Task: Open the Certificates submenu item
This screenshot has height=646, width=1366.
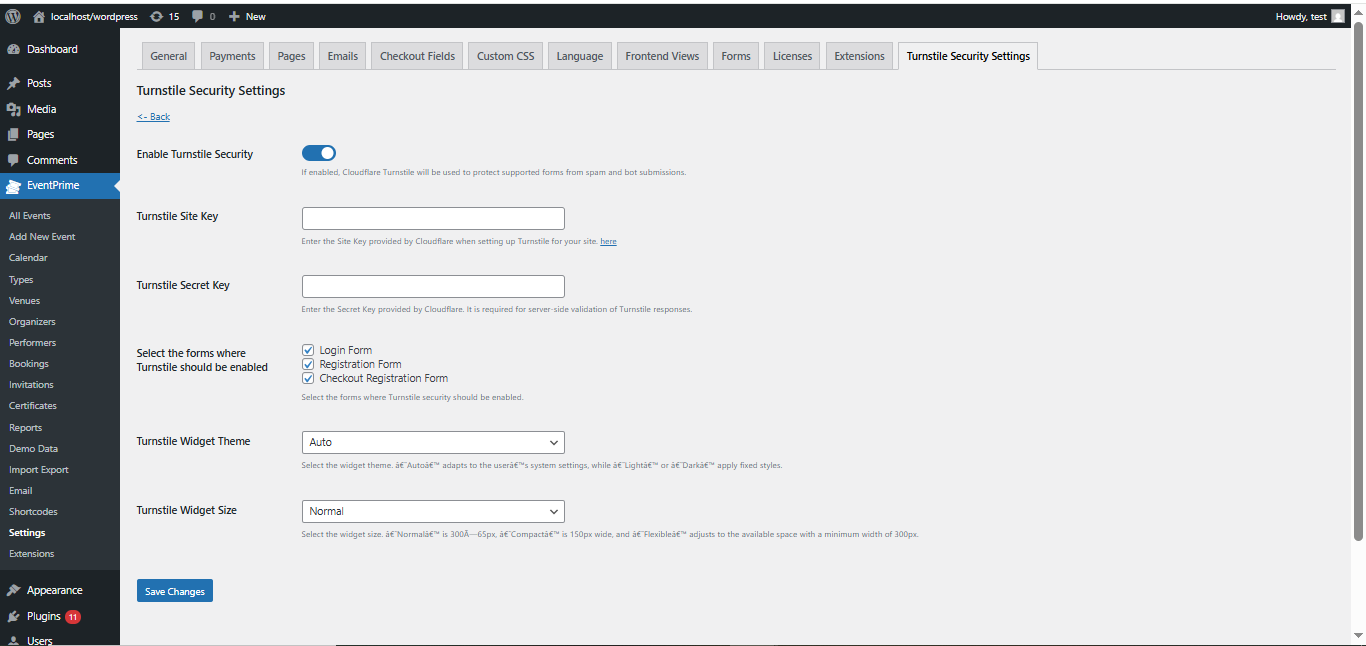Action: tap(33, 406)
